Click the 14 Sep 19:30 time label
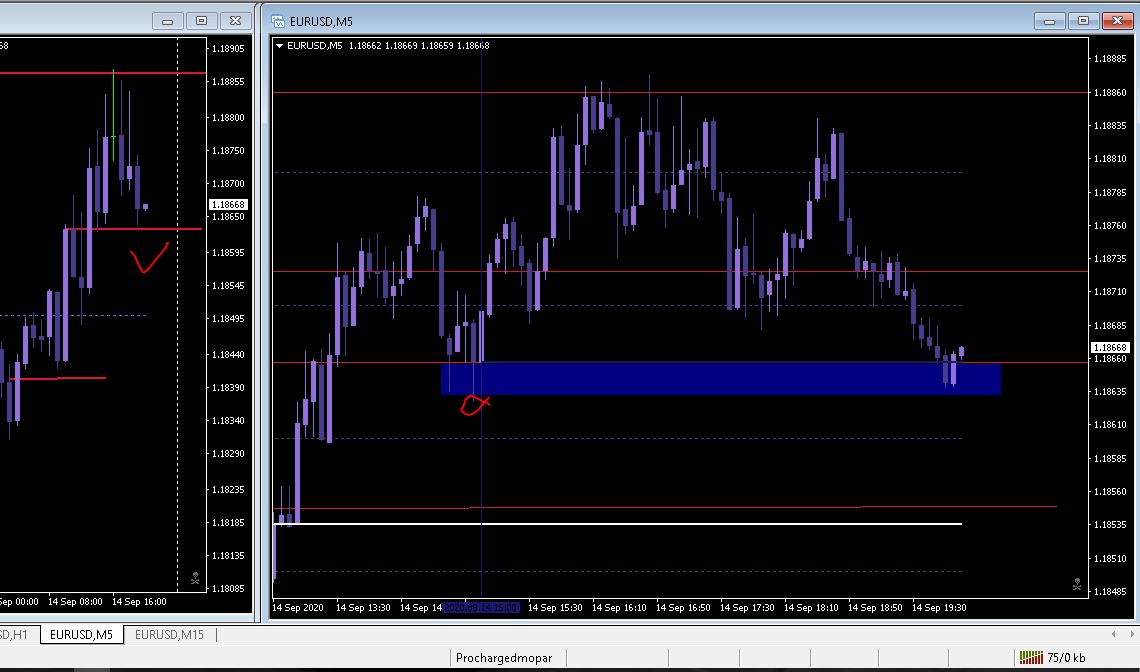The height and width of the screenshot is (672, 1140). [x=939, y=607]
